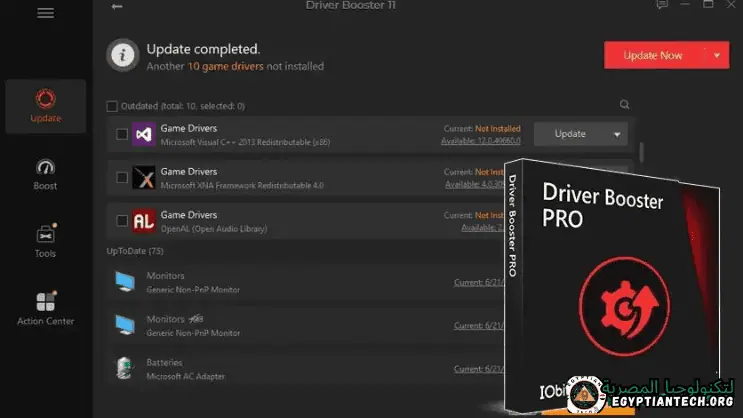The image size is (743, 418).
Task: Click the OpenAL AL icon
Action: point(144,221)
